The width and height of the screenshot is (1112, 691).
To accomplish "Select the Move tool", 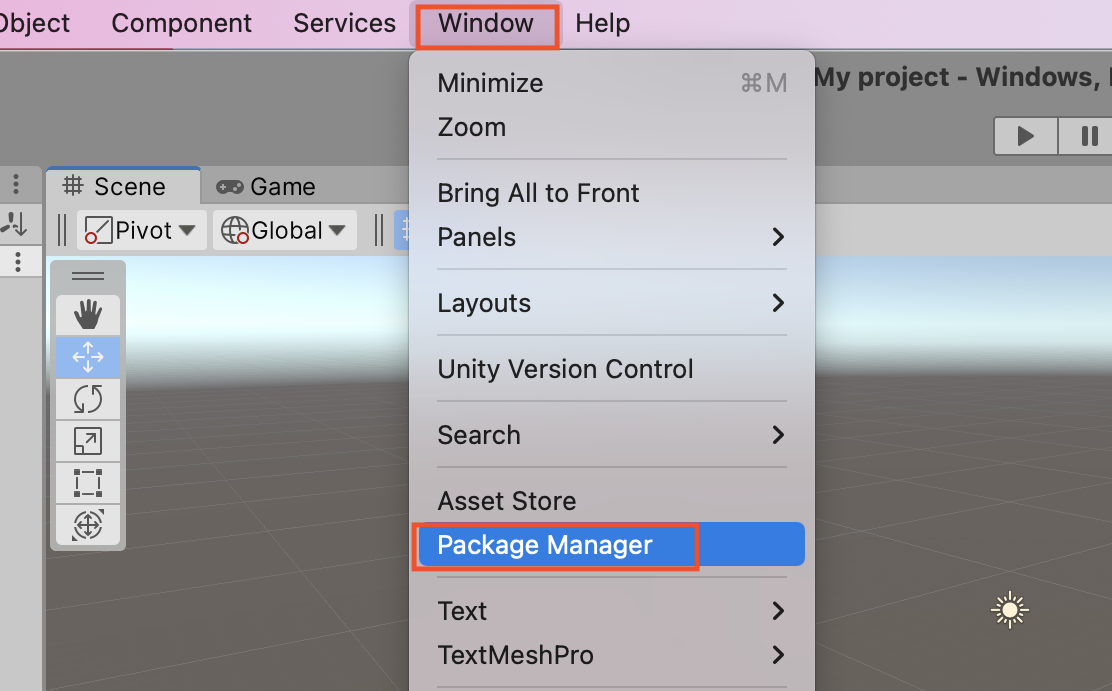I will pyautogui.click(x=87, y=357).
